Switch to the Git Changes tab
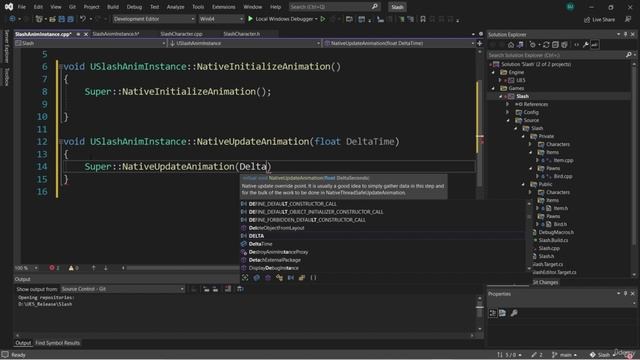This screenshot has height=360, width=640. pyautogui.click(x=545, y=282)
